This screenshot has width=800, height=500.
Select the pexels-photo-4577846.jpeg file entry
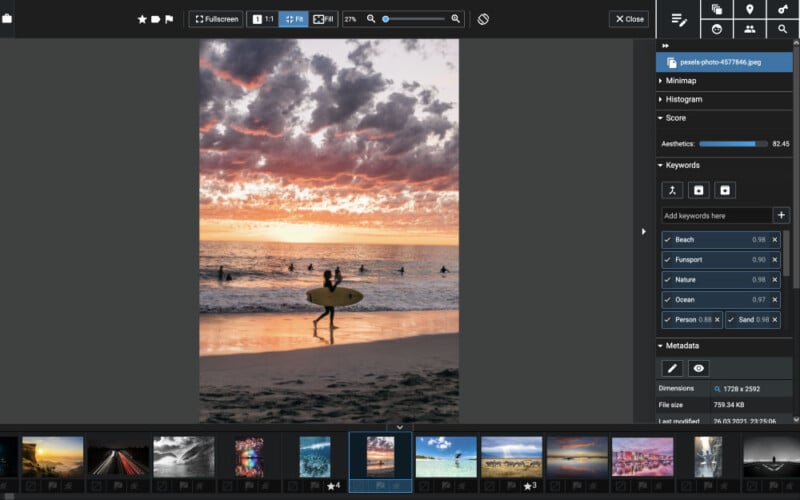point(724,62)
